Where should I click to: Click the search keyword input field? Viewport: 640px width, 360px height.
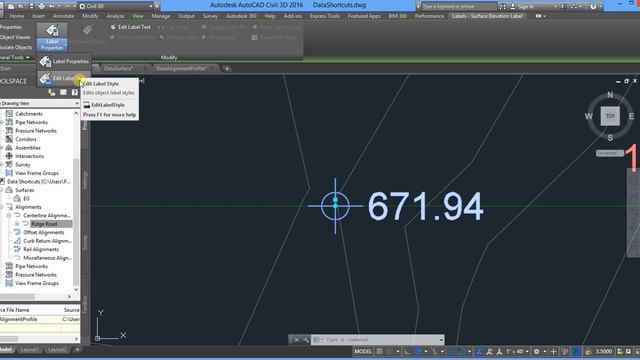click(458, 6)
